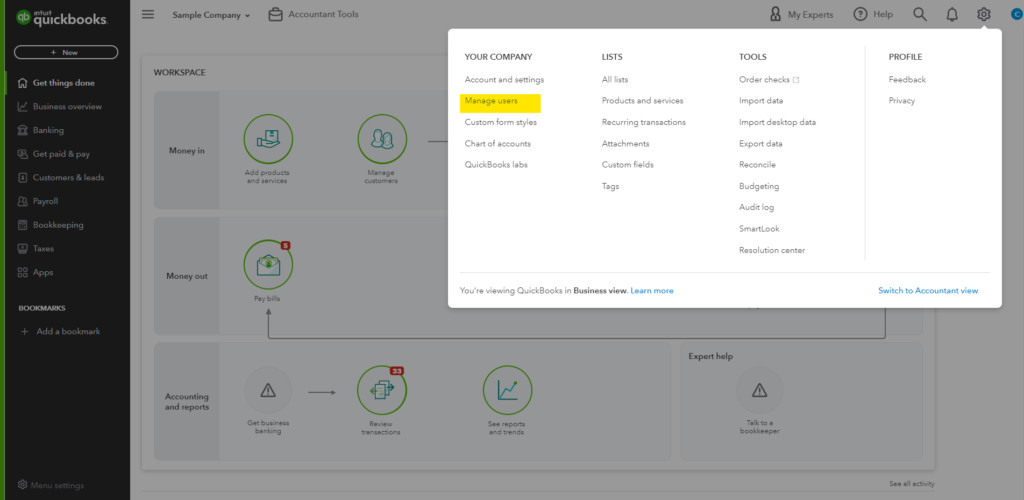
Task: Open Customers & leads in sidebar
Action: [x=69, y=178]
